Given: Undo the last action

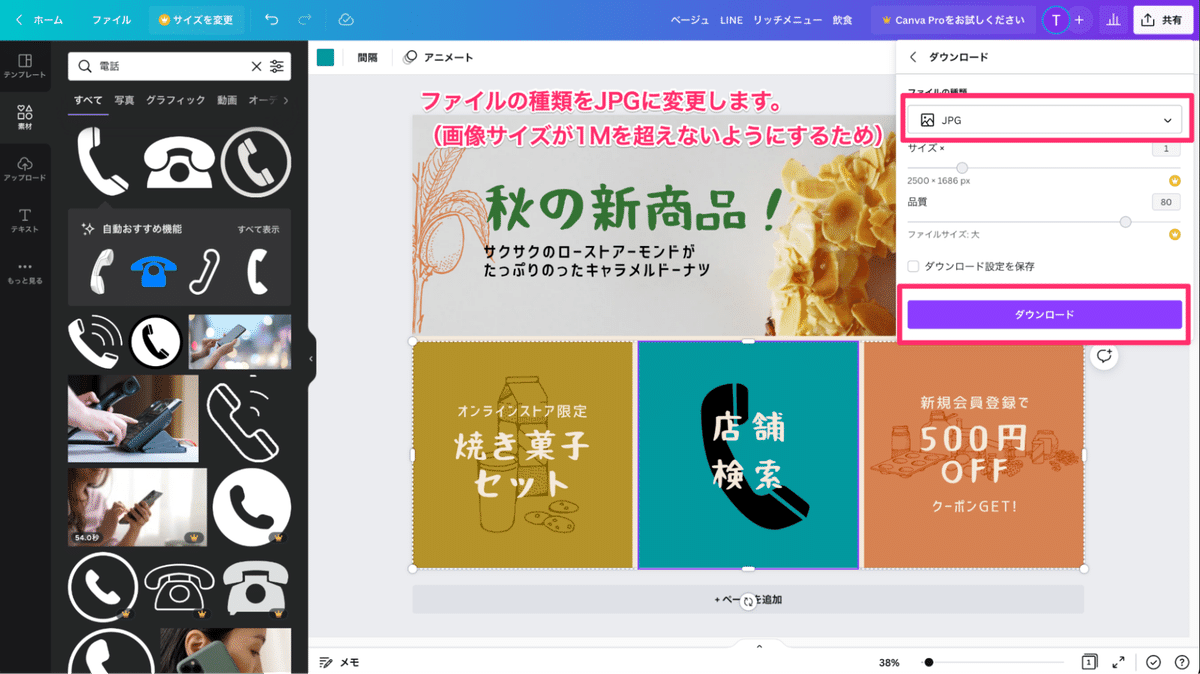Looking at the screenshot, I should coord(272,20).
